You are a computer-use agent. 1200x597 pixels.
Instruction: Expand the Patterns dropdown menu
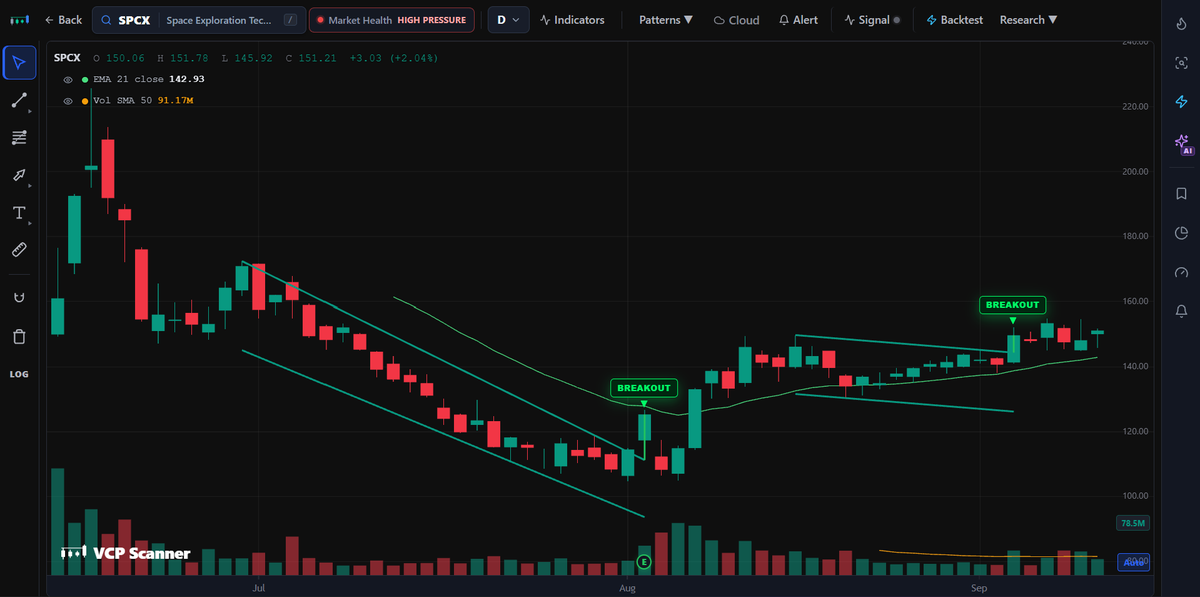665,20
